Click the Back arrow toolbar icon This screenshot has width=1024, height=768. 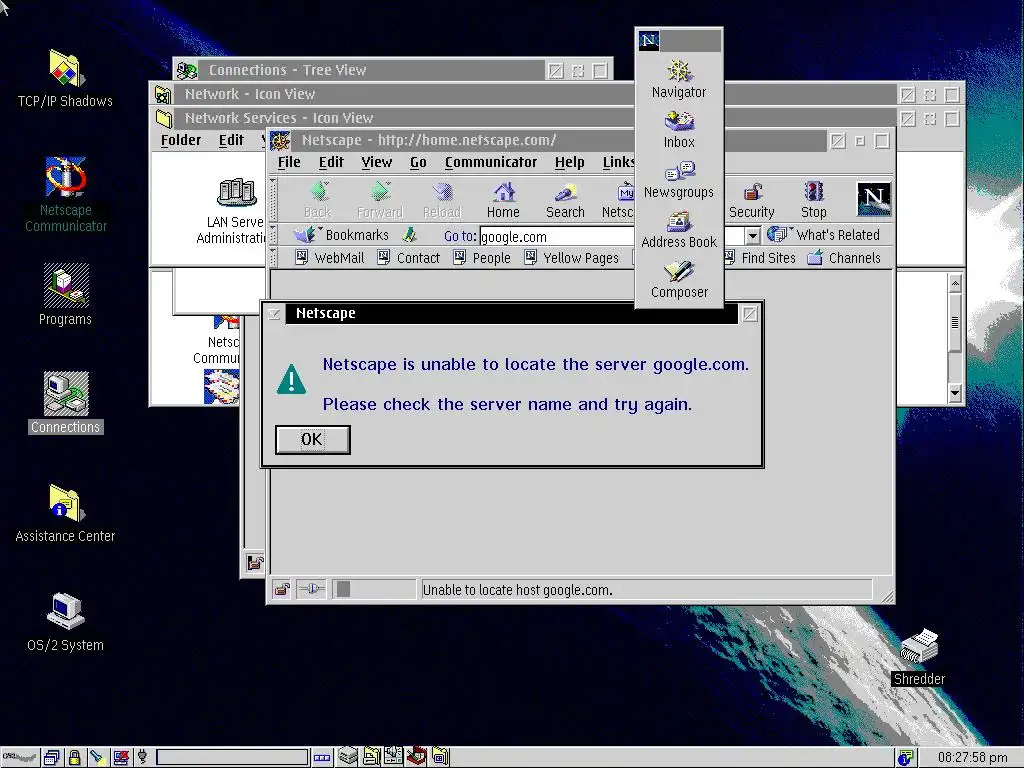(x=317, y=199)
